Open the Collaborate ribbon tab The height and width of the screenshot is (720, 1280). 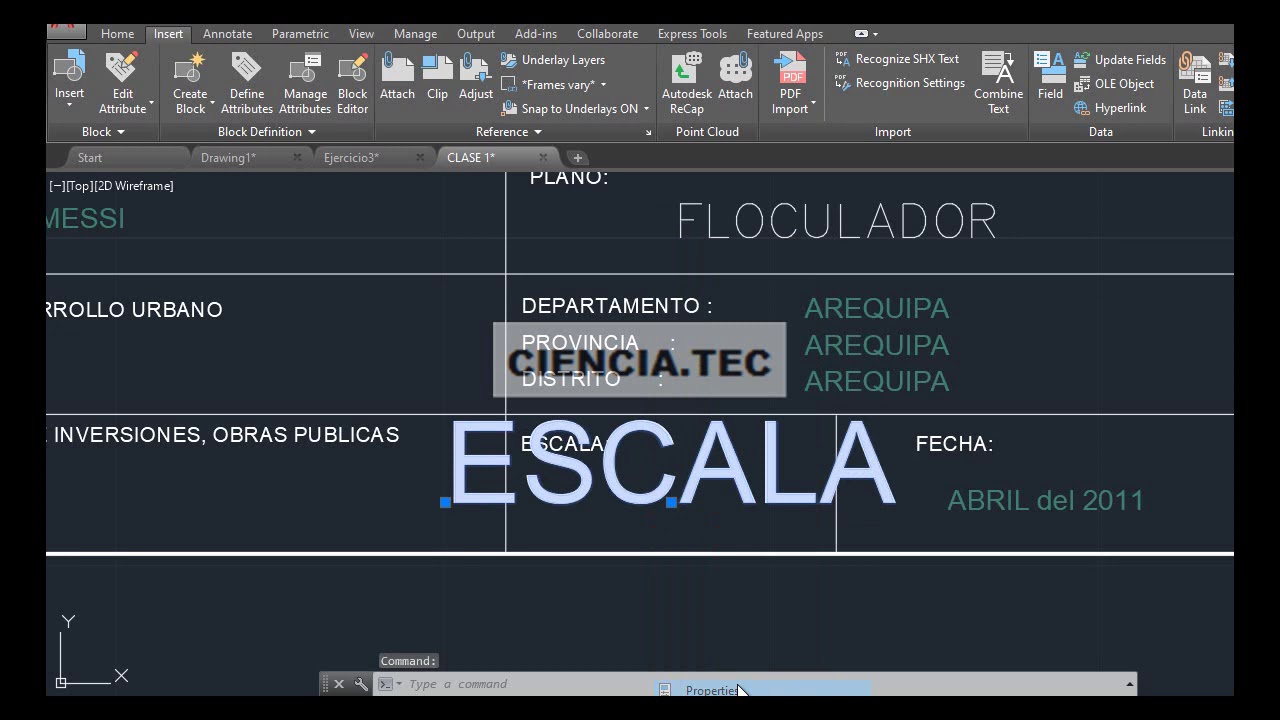pos(607,34)
